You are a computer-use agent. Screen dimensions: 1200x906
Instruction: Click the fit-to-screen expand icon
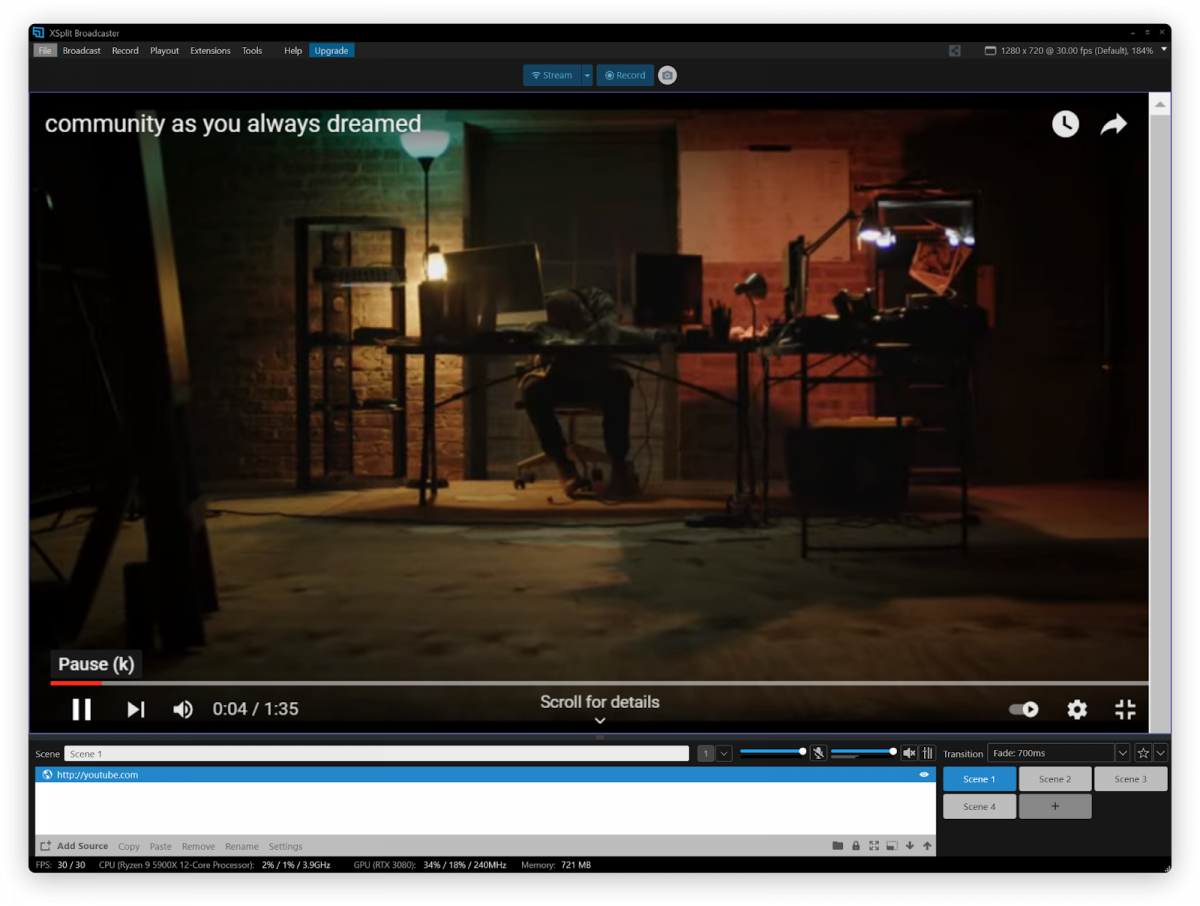coord(874,846)
